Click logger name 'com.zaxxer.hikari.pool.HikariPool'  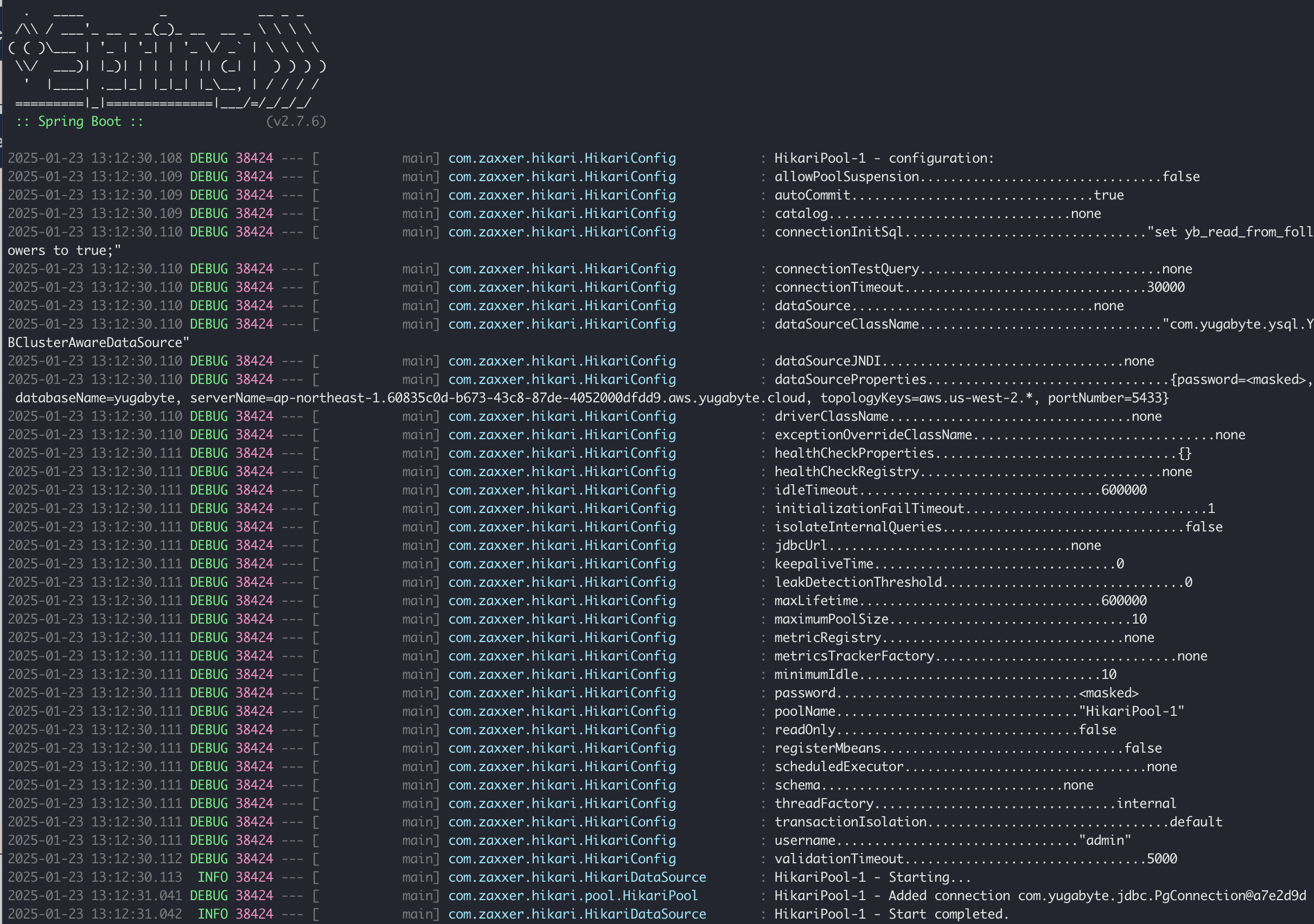(x=573, y=895)
